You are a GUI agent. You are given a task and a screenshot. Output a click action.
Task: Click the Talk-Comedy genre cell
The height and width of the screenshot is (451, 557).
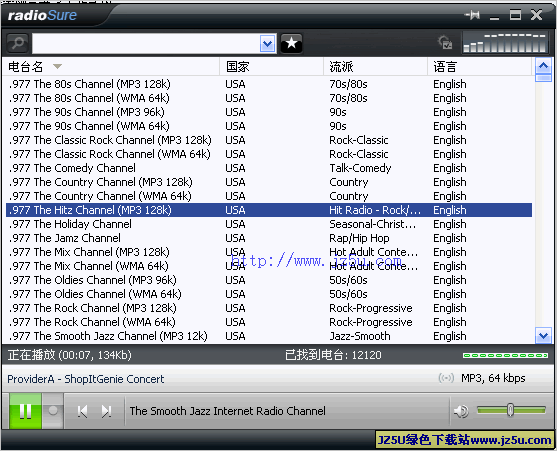360,168
